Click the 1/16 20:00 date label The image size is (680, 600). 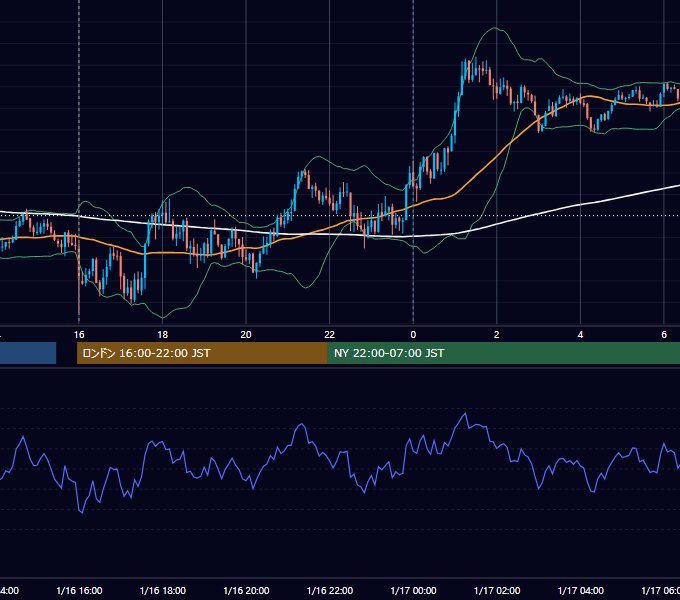point(246,590)
